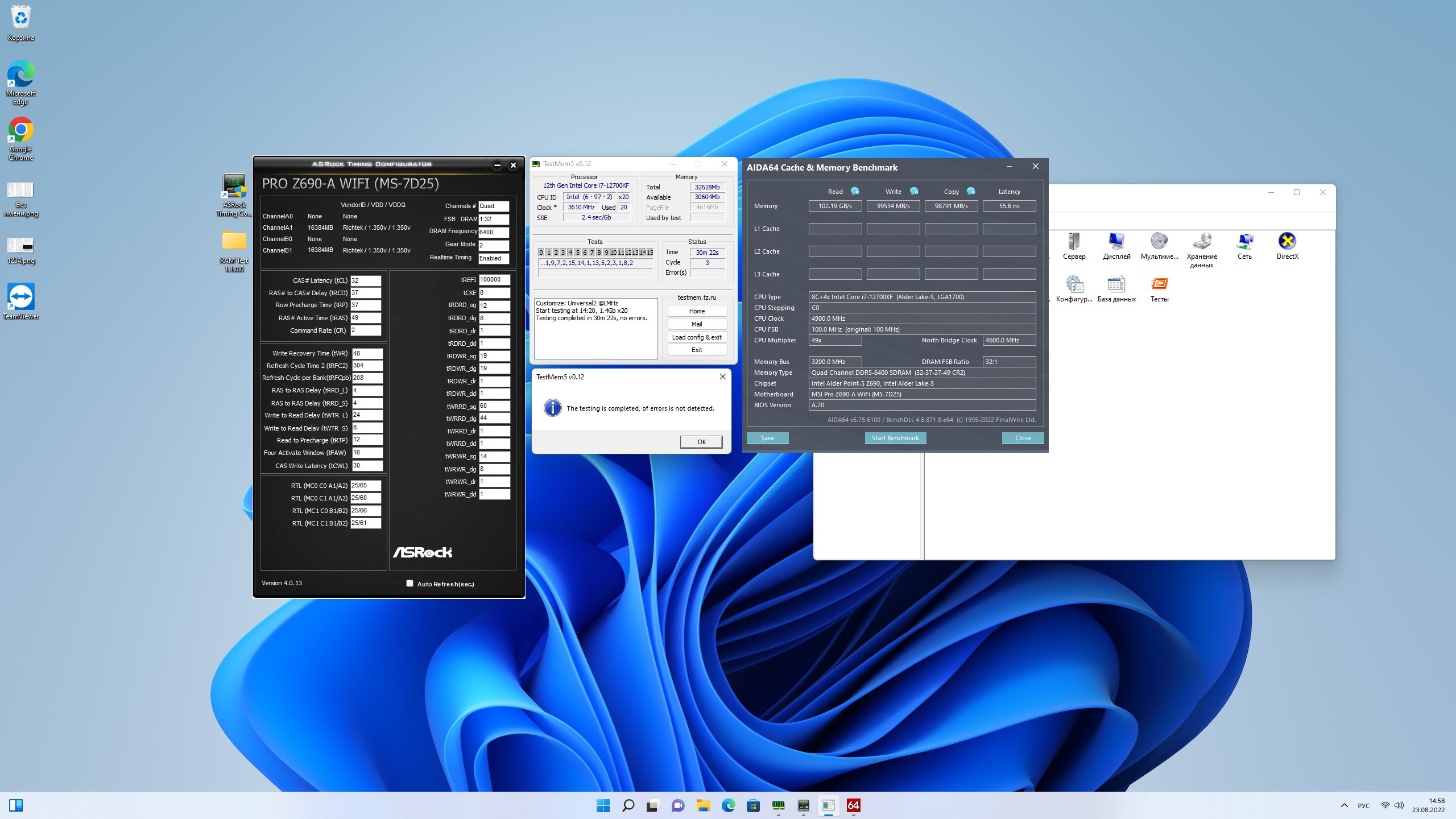Show hidden system tray icons
Screen dimensions: 1456x819
point(1344,805)
